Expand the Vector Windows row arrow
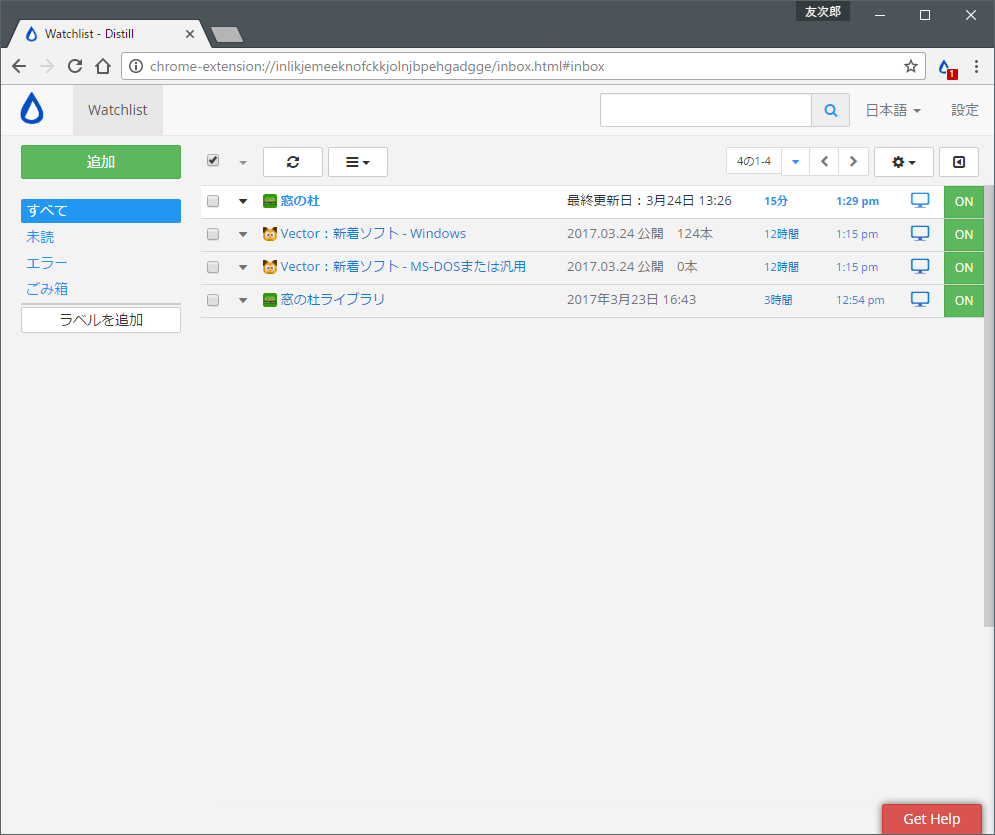This screenshot has width=995, height=835. click(x=243, y=234)
